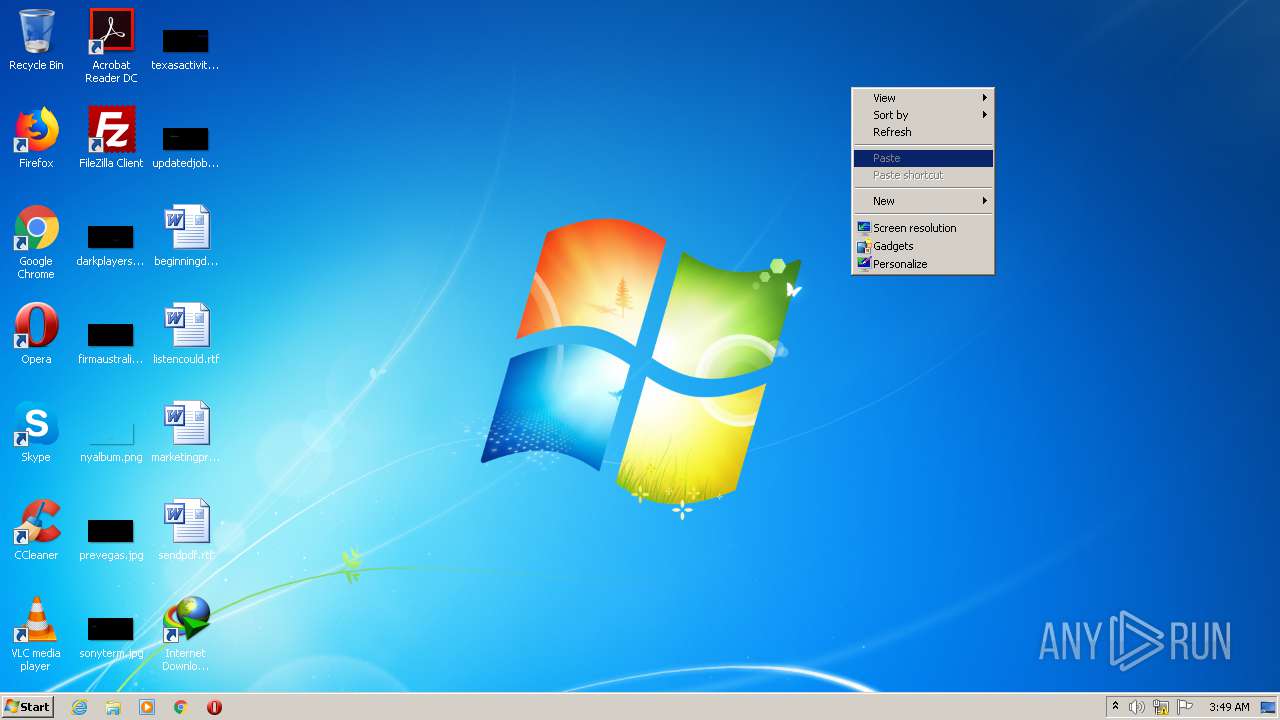Click the 3:49 AM clock
Image resolution: width=1280 pixels, height=720 pixels.
click(1229, 707)
